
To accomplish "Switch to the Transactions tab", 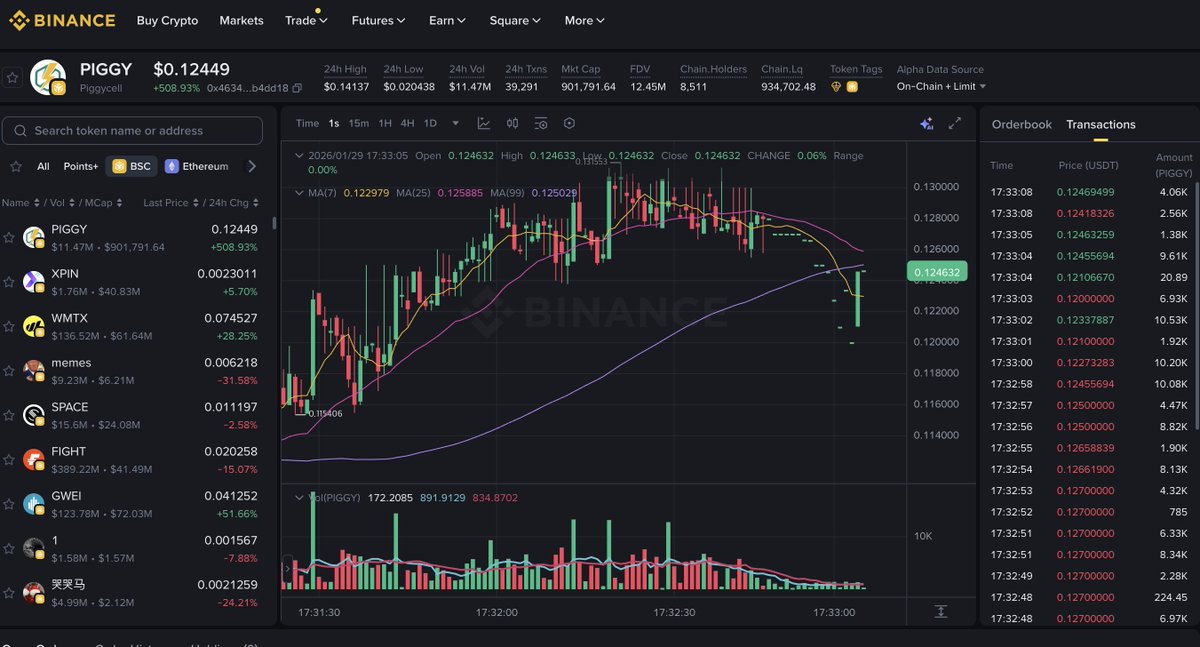I will (1101, 124).
